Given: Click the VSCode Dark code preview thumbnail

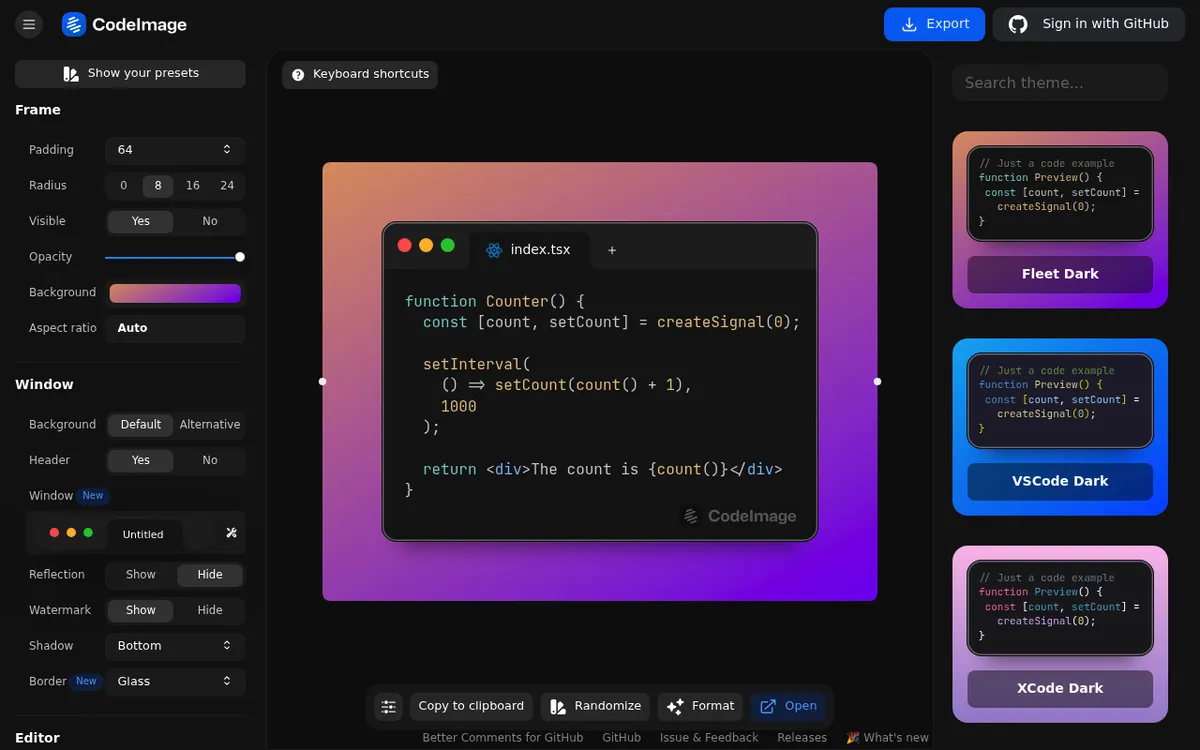Looking at the screenshot, I should [1060, 401].
